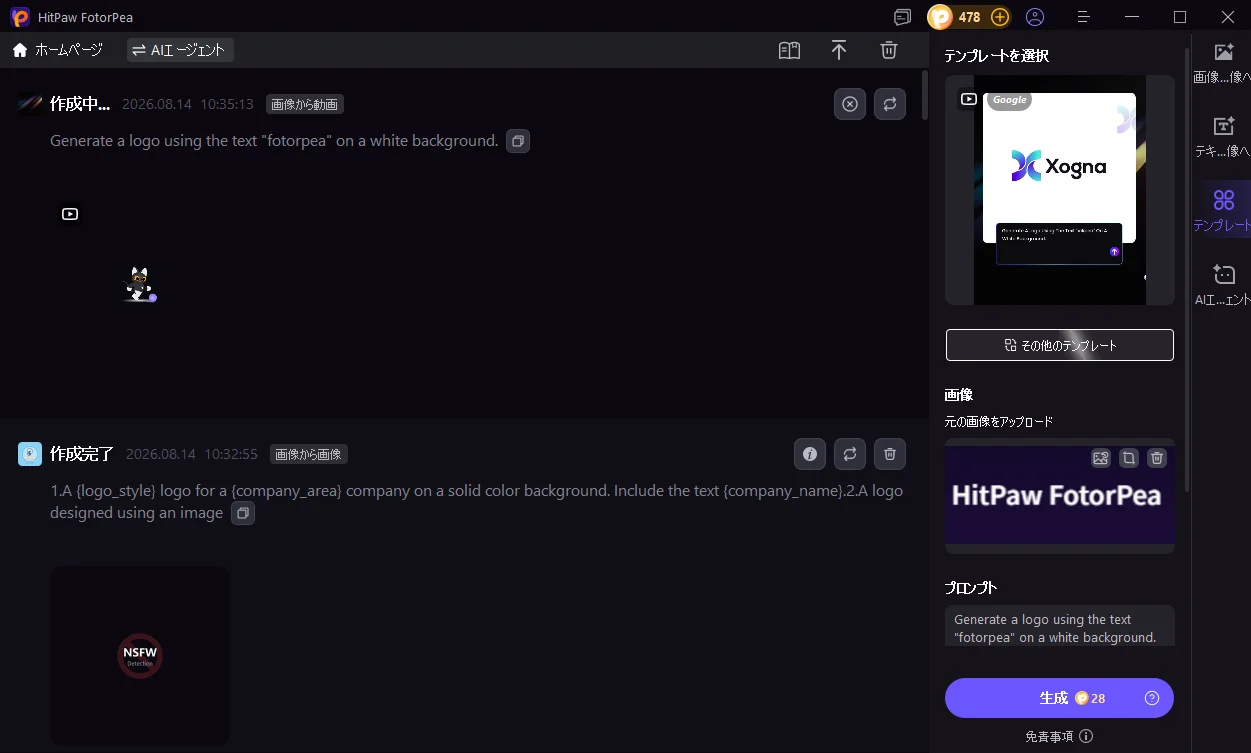Click the HitPaw FotorPea app logo

[20, 17]
